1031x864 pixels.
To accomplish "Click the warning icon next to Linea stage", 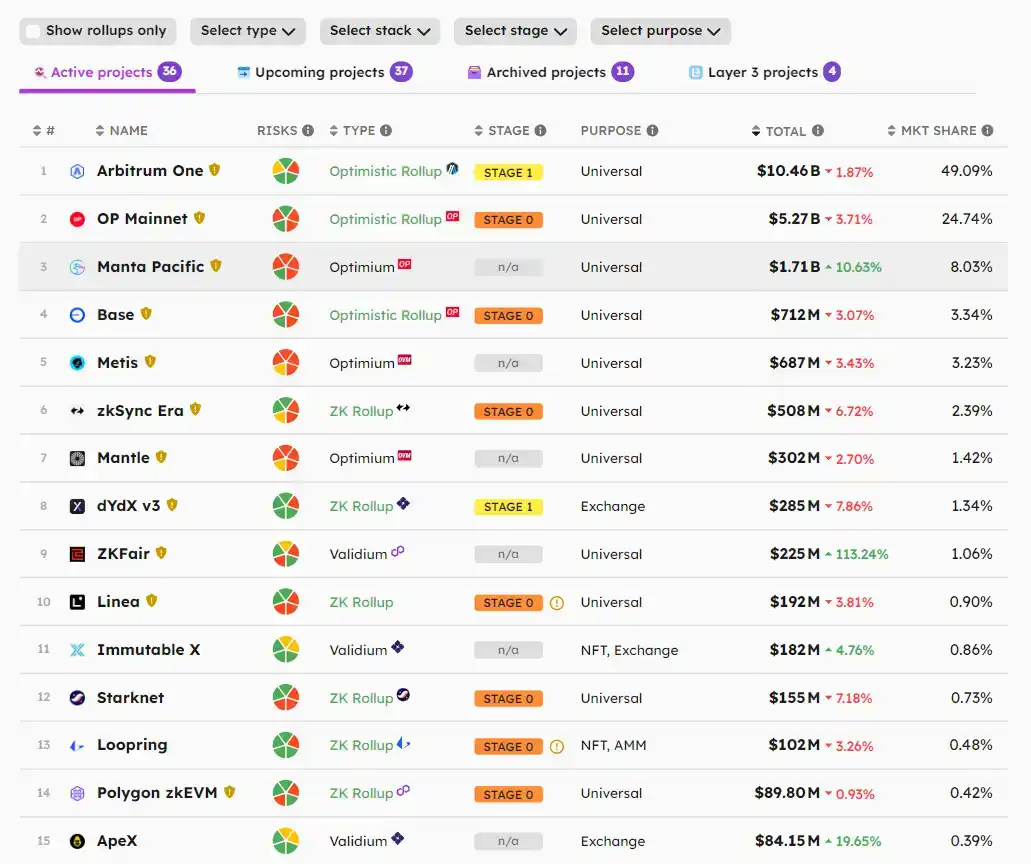I will click(x=557, y=603).
